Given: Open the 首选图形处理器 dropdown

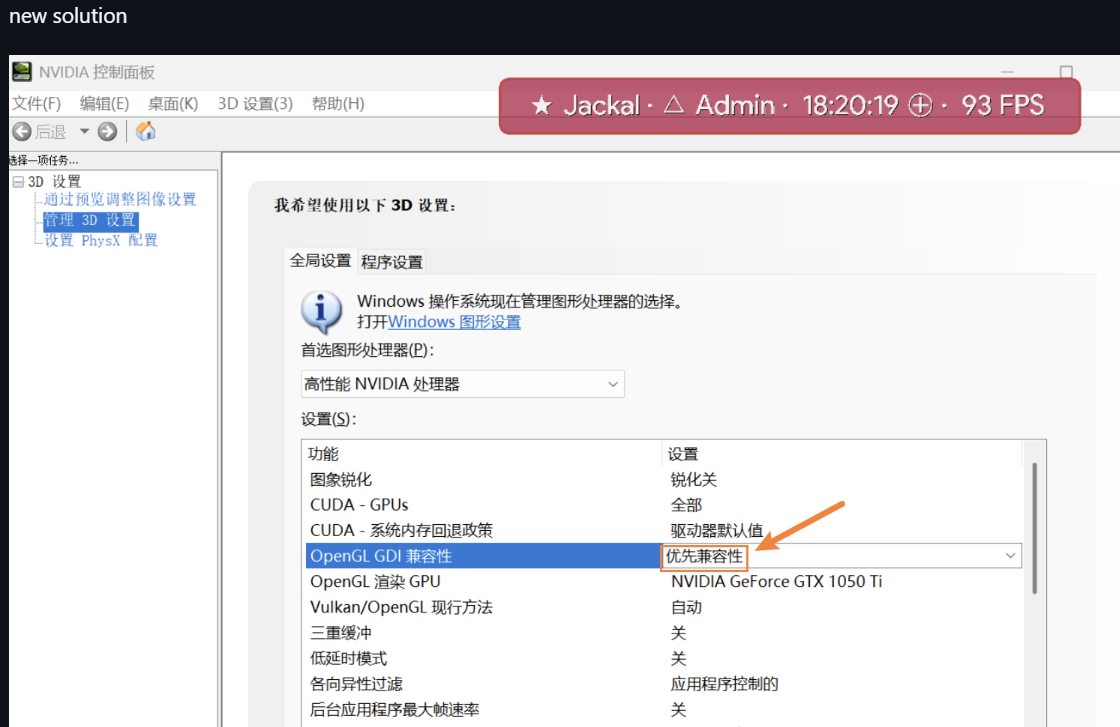Looking at the screenshot, I should tap(462, 384).
